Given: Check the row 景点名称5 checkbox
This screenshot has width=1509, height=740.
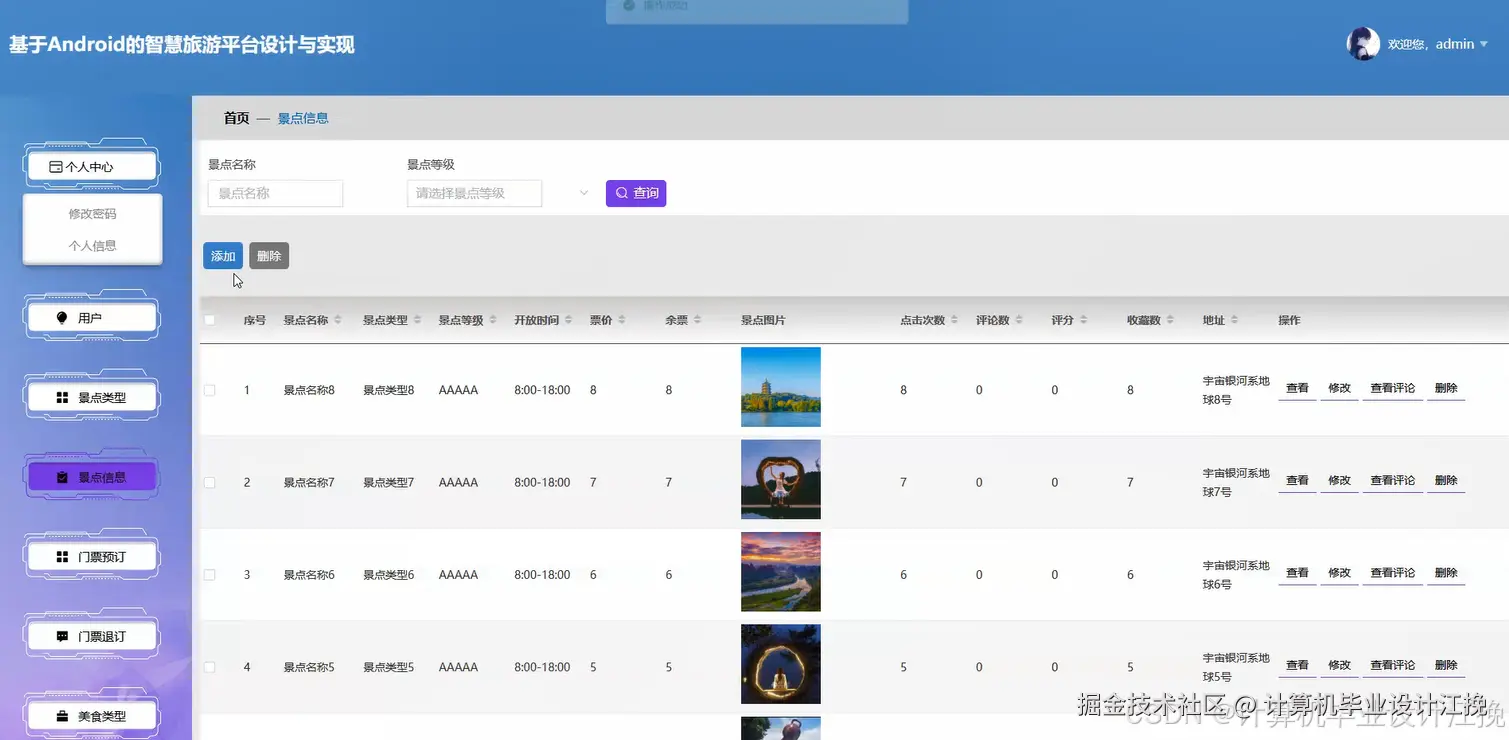Looking at the screenshot, I should [x=210, y=667].
